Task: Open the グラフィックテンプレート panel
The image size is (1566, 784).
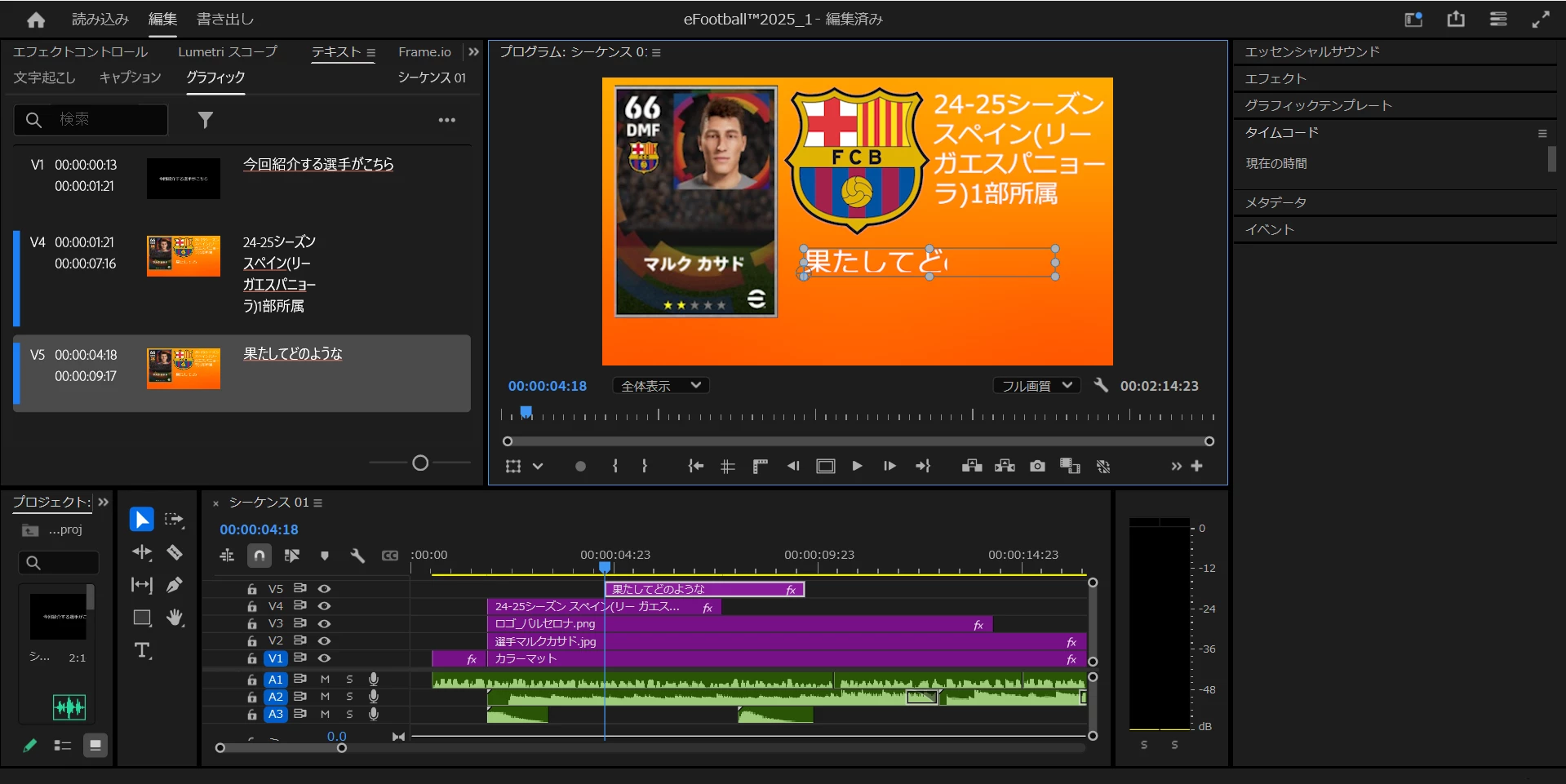Action: pos(1318,105)
